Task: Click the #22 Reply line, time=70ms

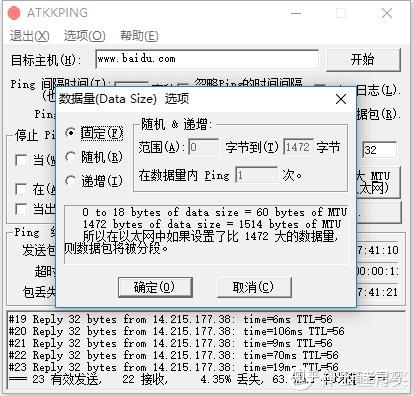Action: tap(173, 355)
